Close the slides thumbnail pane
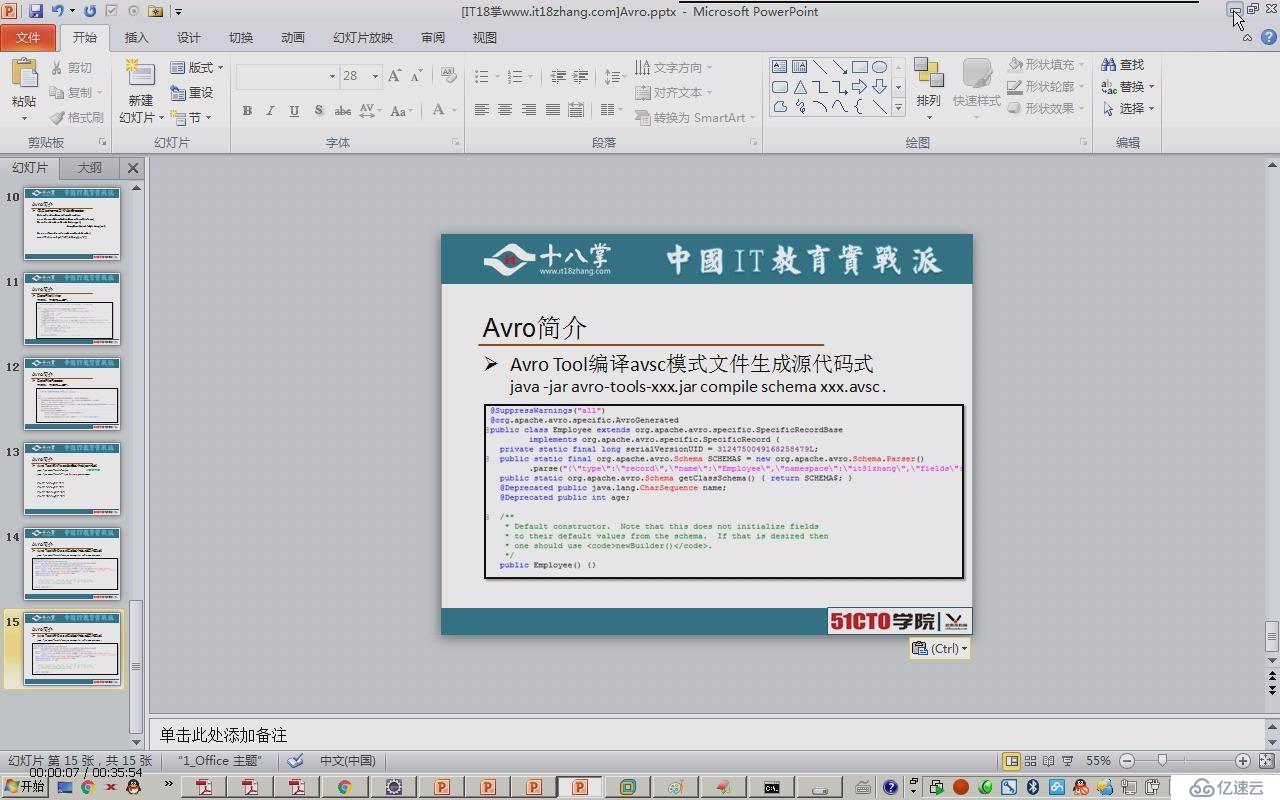Image resolution: width=1280 pixels, height=800 pixels. tap(133, 167)
